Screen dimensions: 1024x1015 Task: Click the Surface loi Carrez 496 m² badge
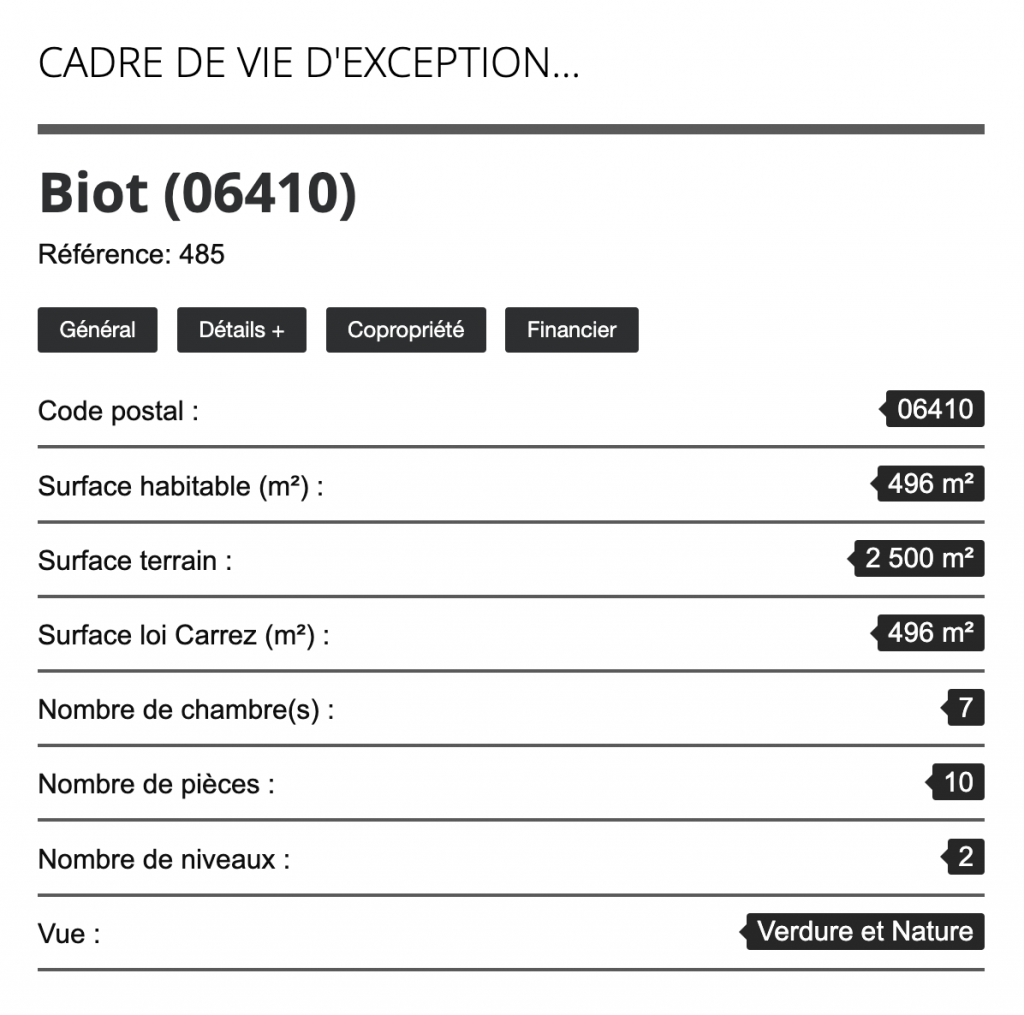930,634
